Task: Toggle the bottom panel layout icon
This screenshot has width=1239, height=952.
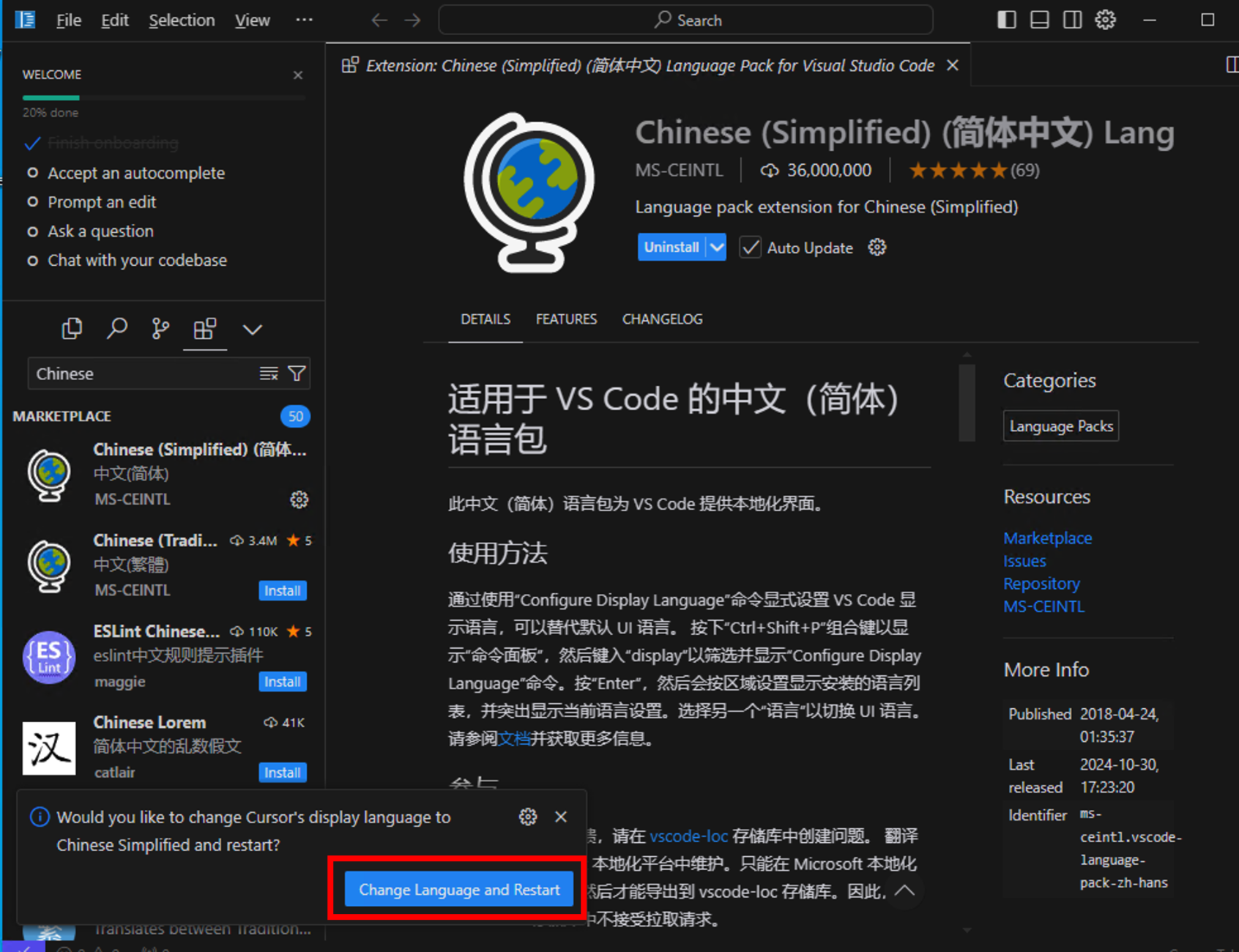Action: pyautogui.click(x=1040, y=20)
